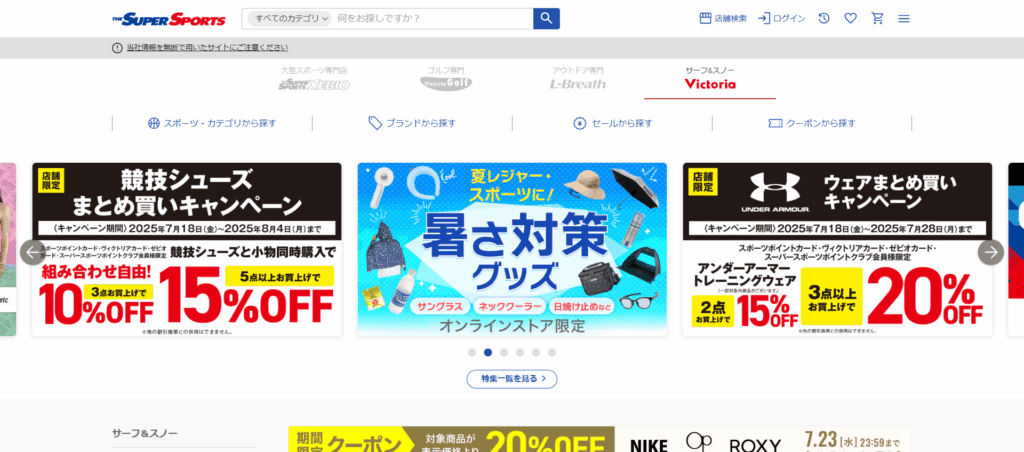
Task: Switch to the L-Breath outdoor tab
Action: pyautogui.click(x=577, y=79)
